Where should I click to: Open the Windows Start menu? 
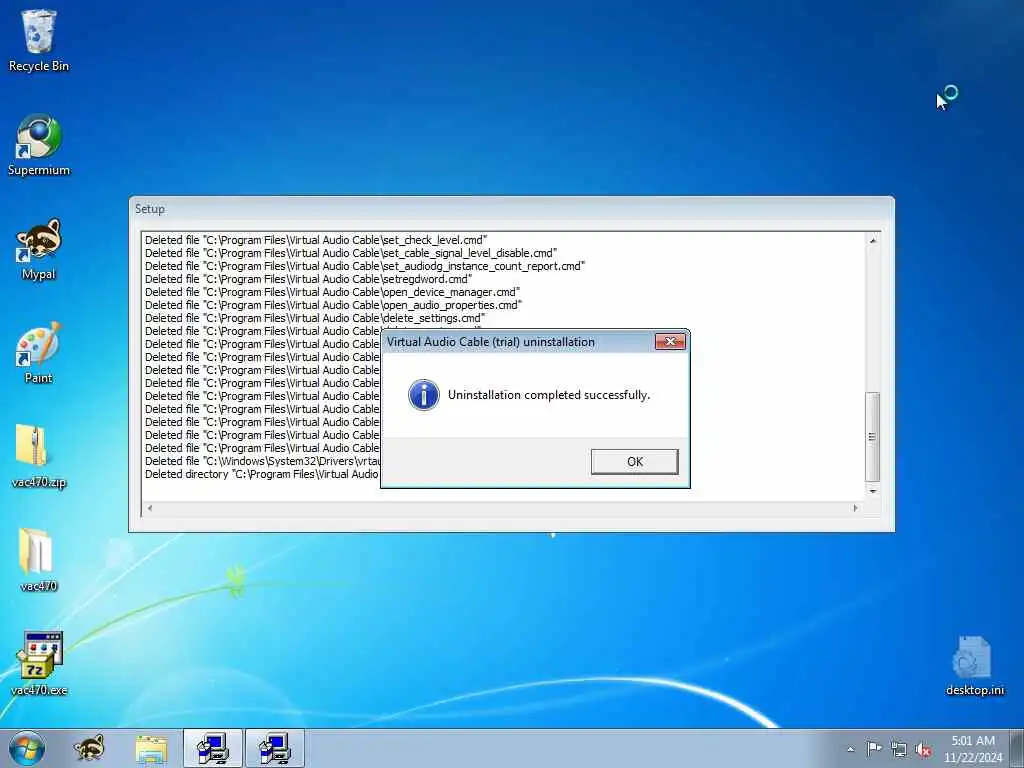pyautogui.click(x=27, y=748)
